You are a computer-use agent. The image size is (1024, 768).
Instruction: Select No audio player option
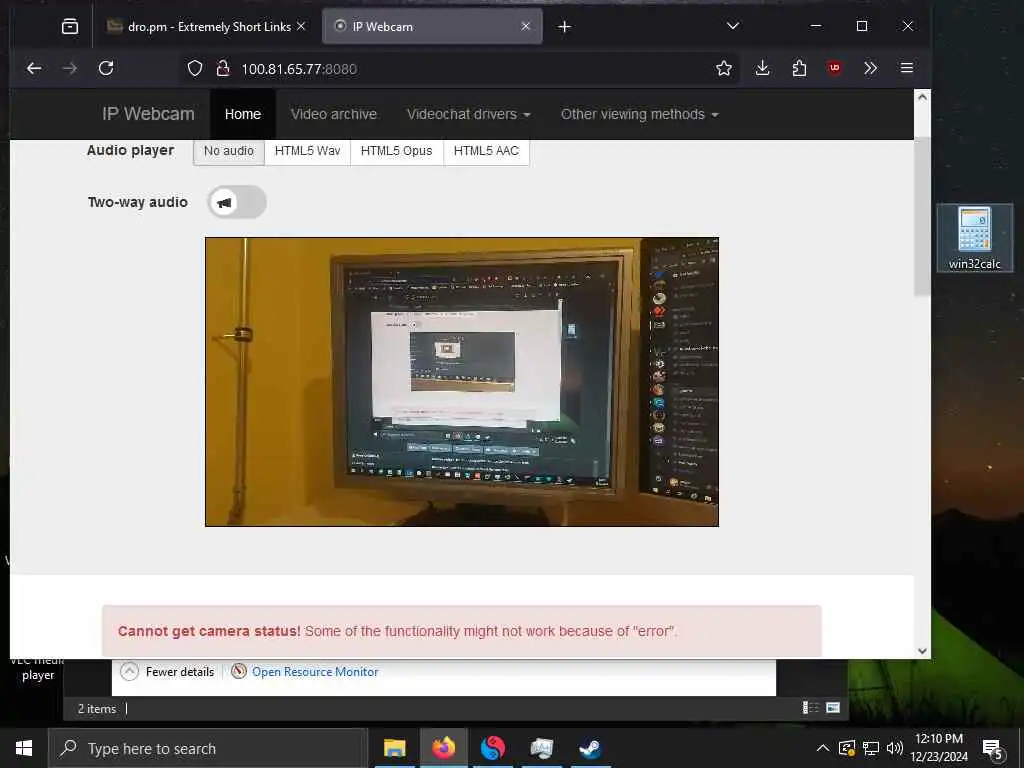229,151
